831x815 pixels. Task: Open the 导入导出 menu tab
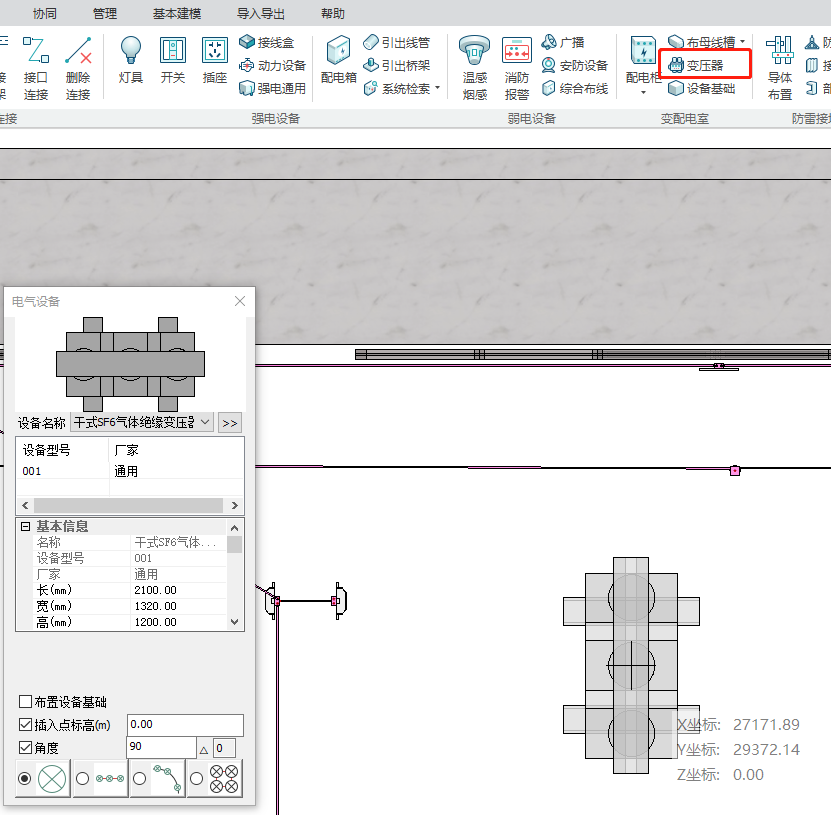261,14
